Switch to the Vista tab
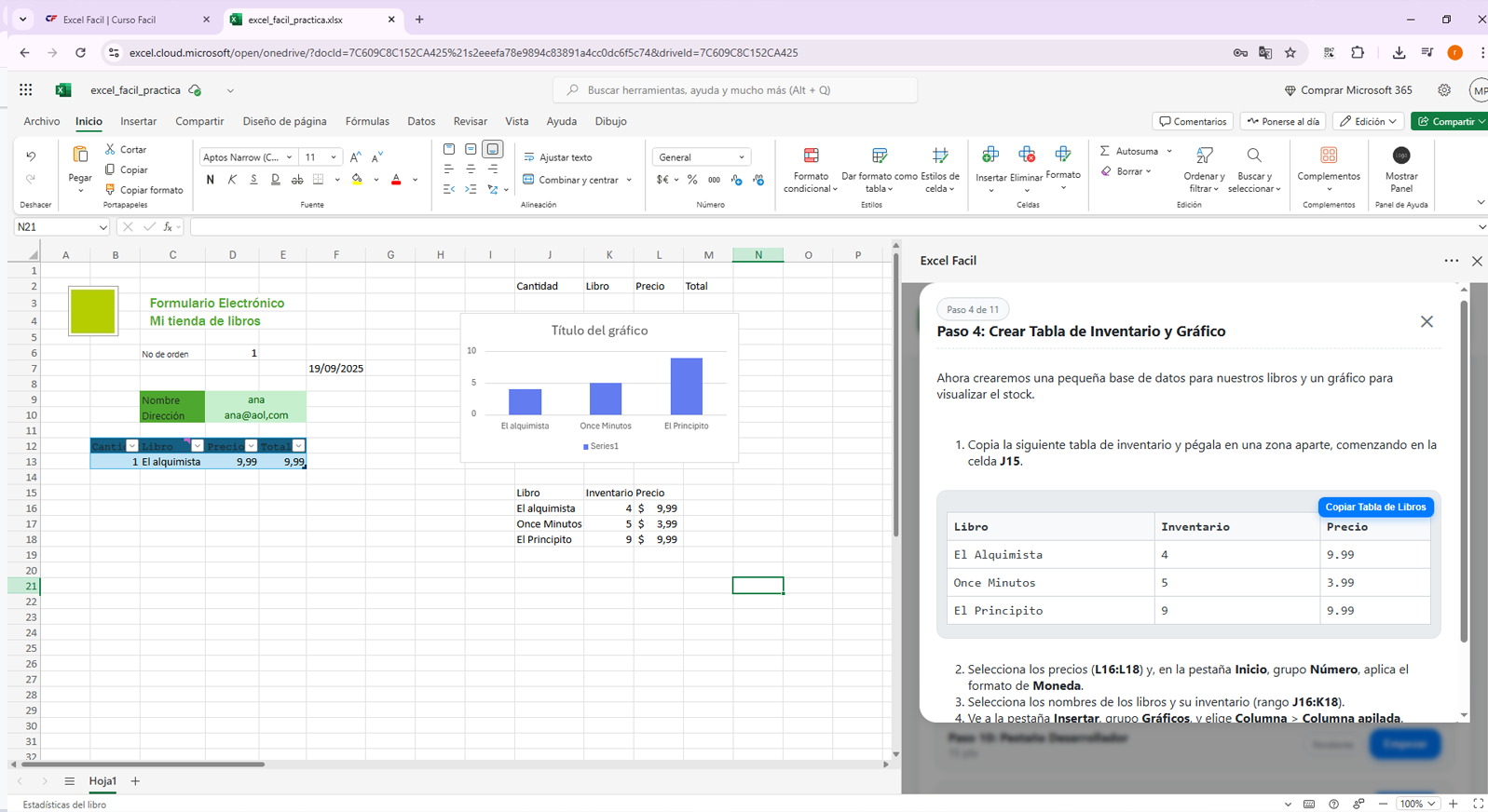This screenshot has width=1488, height=812. tap(517, 121)
